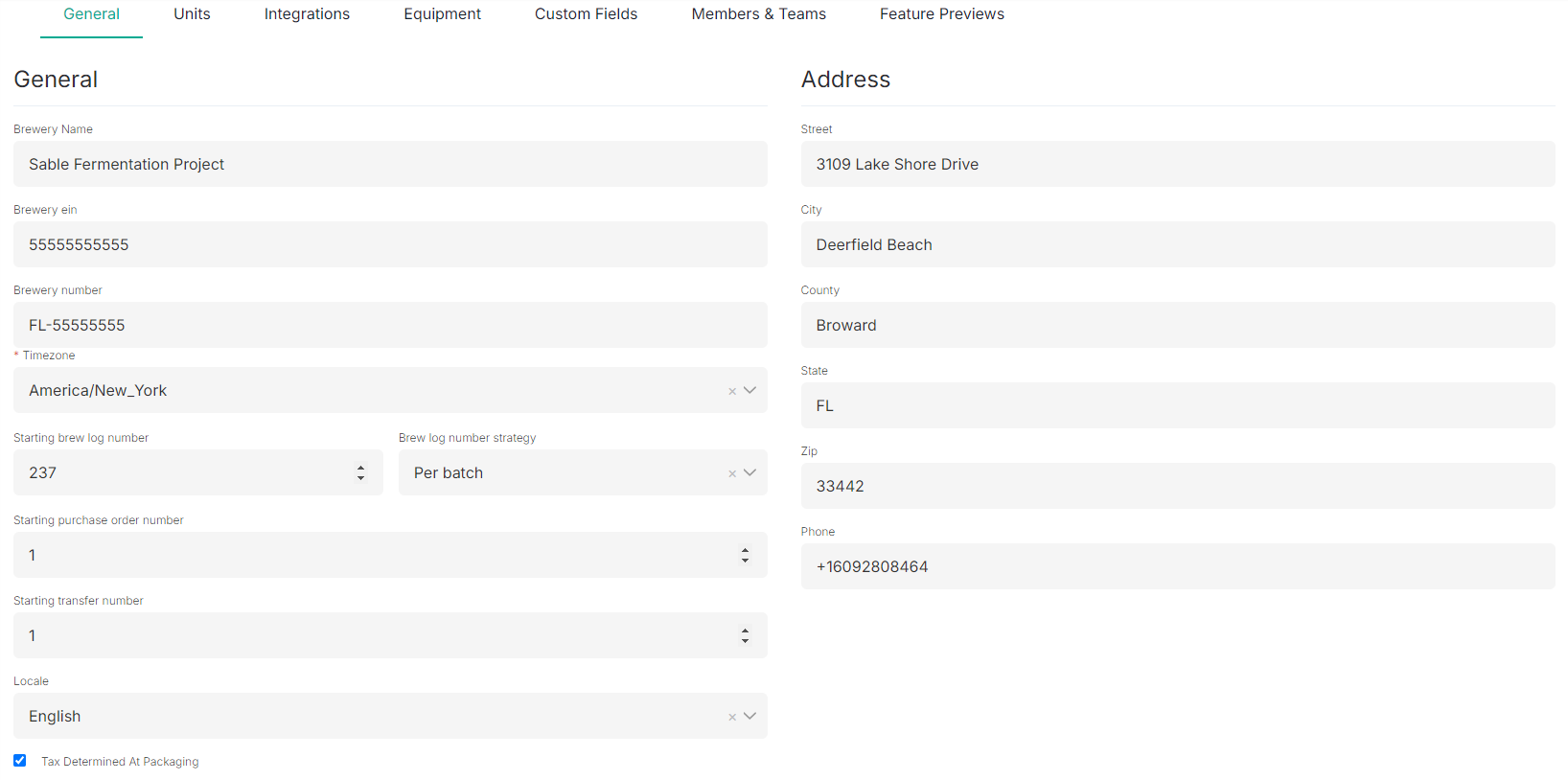
Task: Clear the America/New_York timezone selection
Action: point(732,391)
